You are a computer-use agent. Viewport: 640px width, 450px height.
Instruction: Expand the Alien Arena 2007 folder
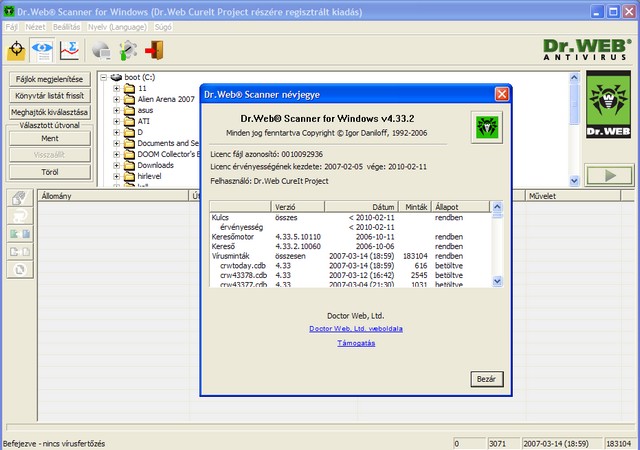117,99
